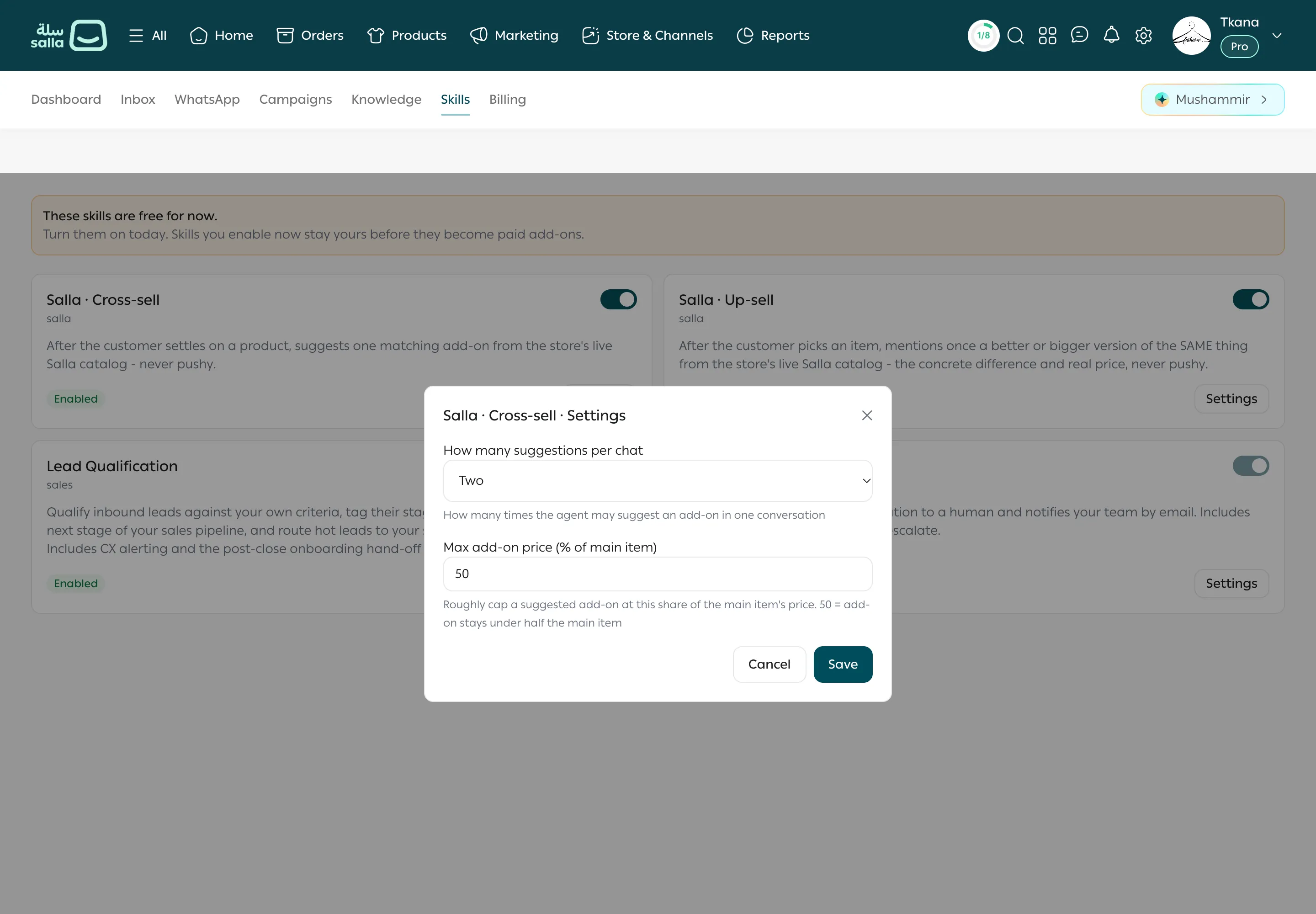Close the Cross-sell Settings dialog
This screenshot has height=914, width=1316.
click(866, 415)
